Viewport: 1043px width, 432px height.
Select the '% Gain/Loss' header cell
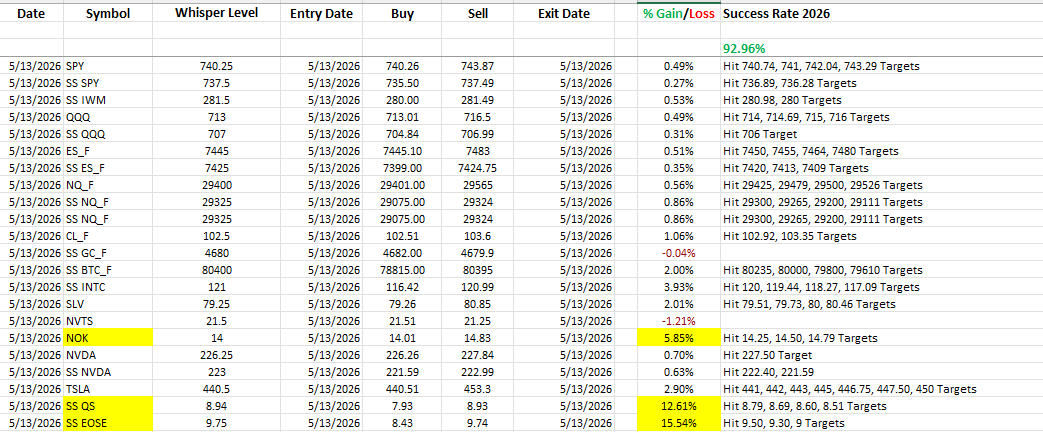pyautogui.click(x=678, y=13)
